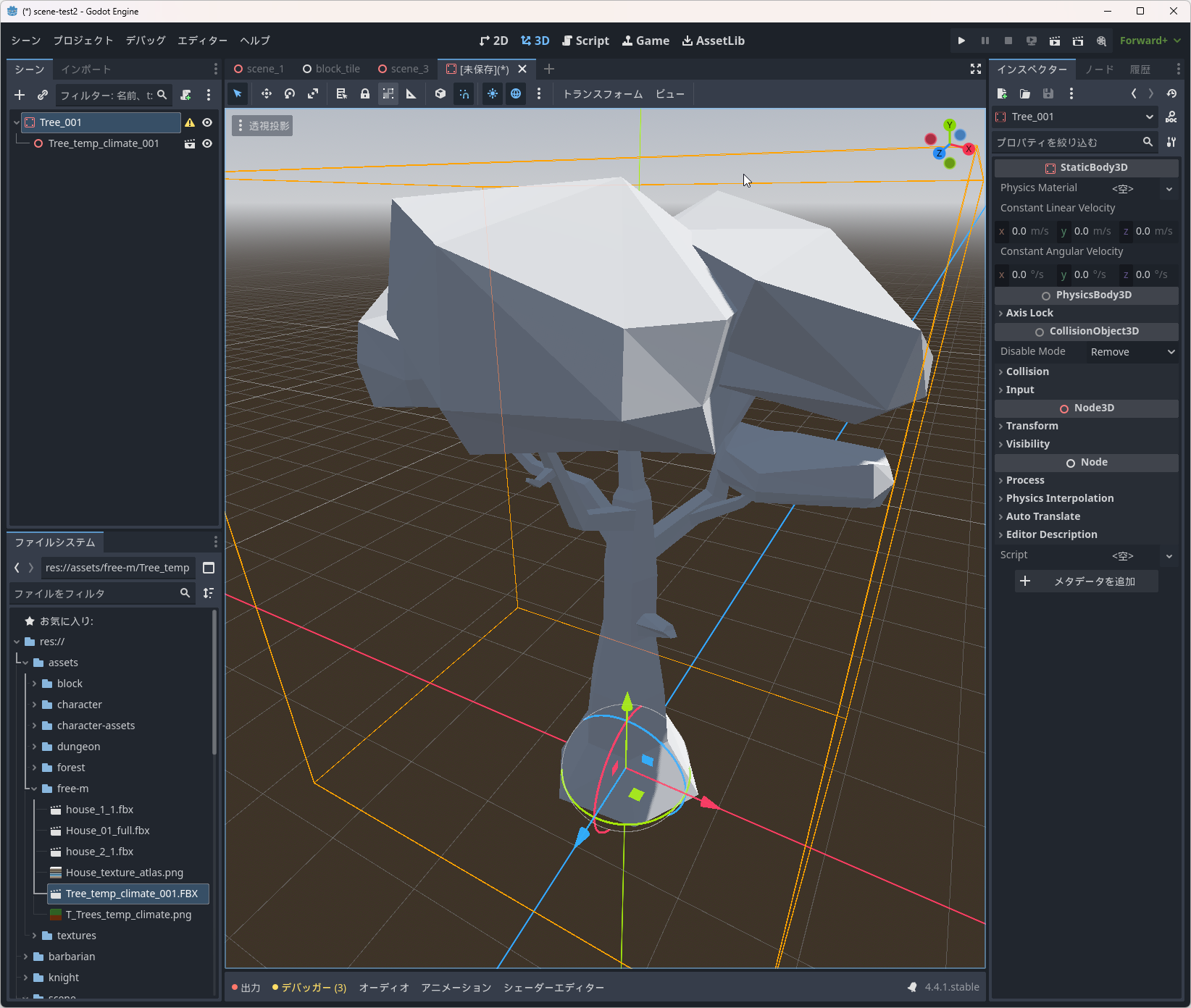Expand the block folder in the filesystem
The image size is (1191, 1008).
34,684
